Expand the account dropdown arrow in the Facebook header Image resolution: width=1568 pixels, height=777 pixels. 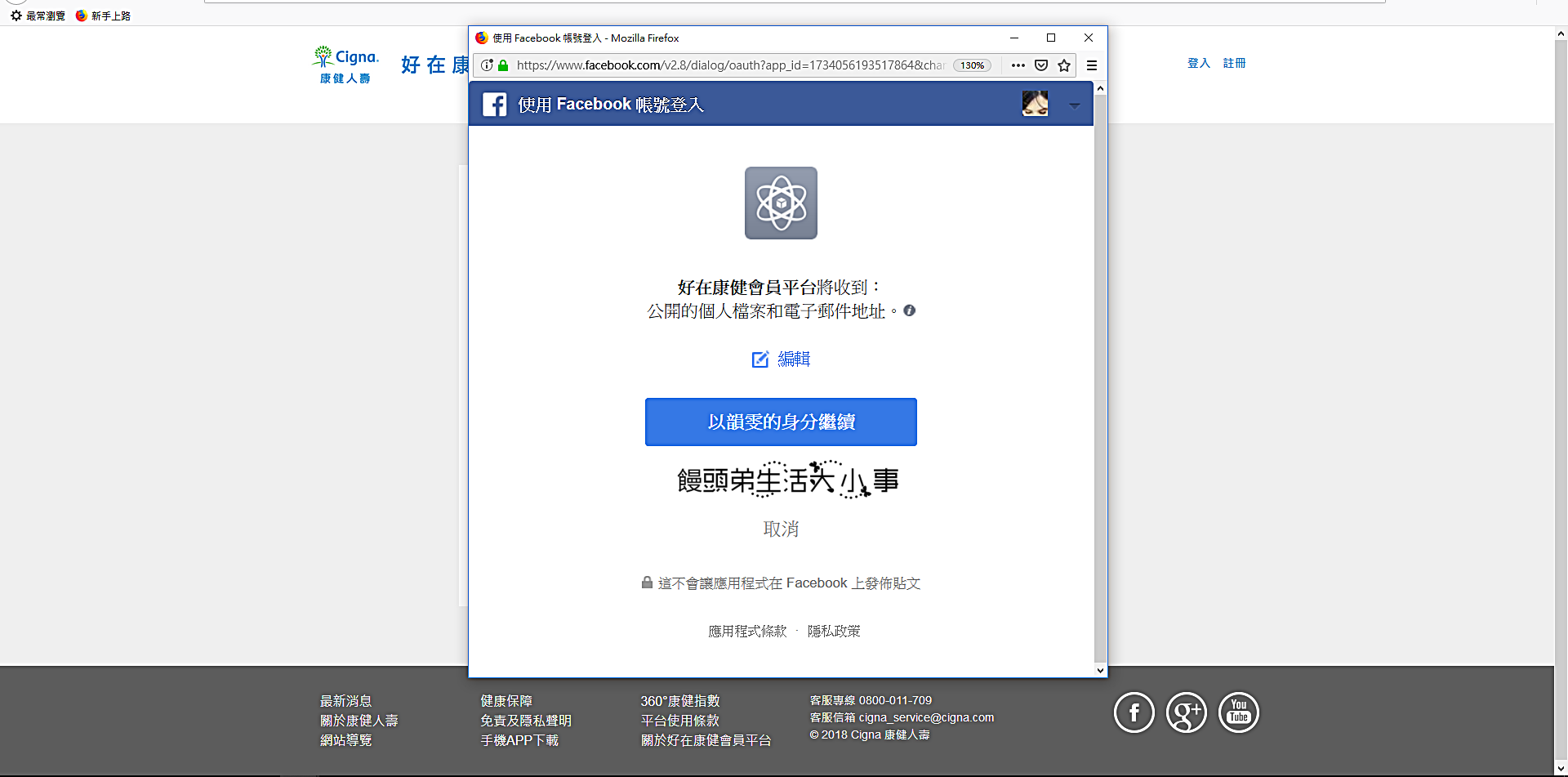click(1074, 105)
